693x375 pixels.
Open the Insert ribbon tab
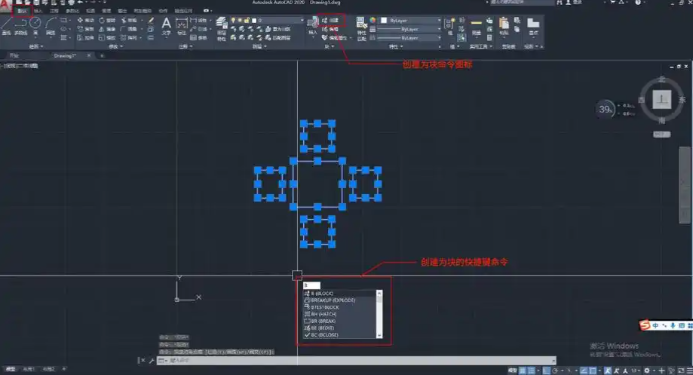[x=38, y=11]
